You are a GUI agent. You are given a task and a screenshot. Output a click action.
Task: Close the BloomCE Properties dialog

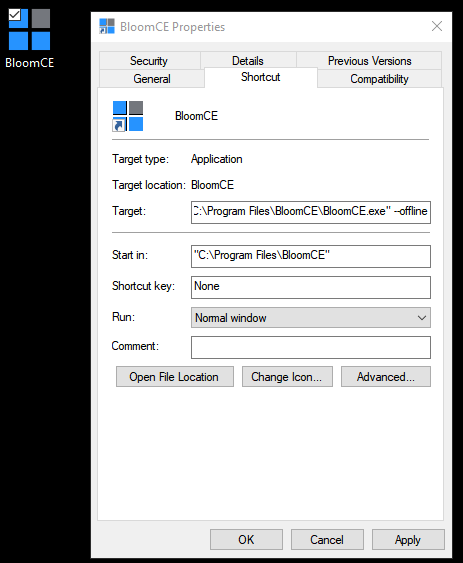[x=437, y=26]
